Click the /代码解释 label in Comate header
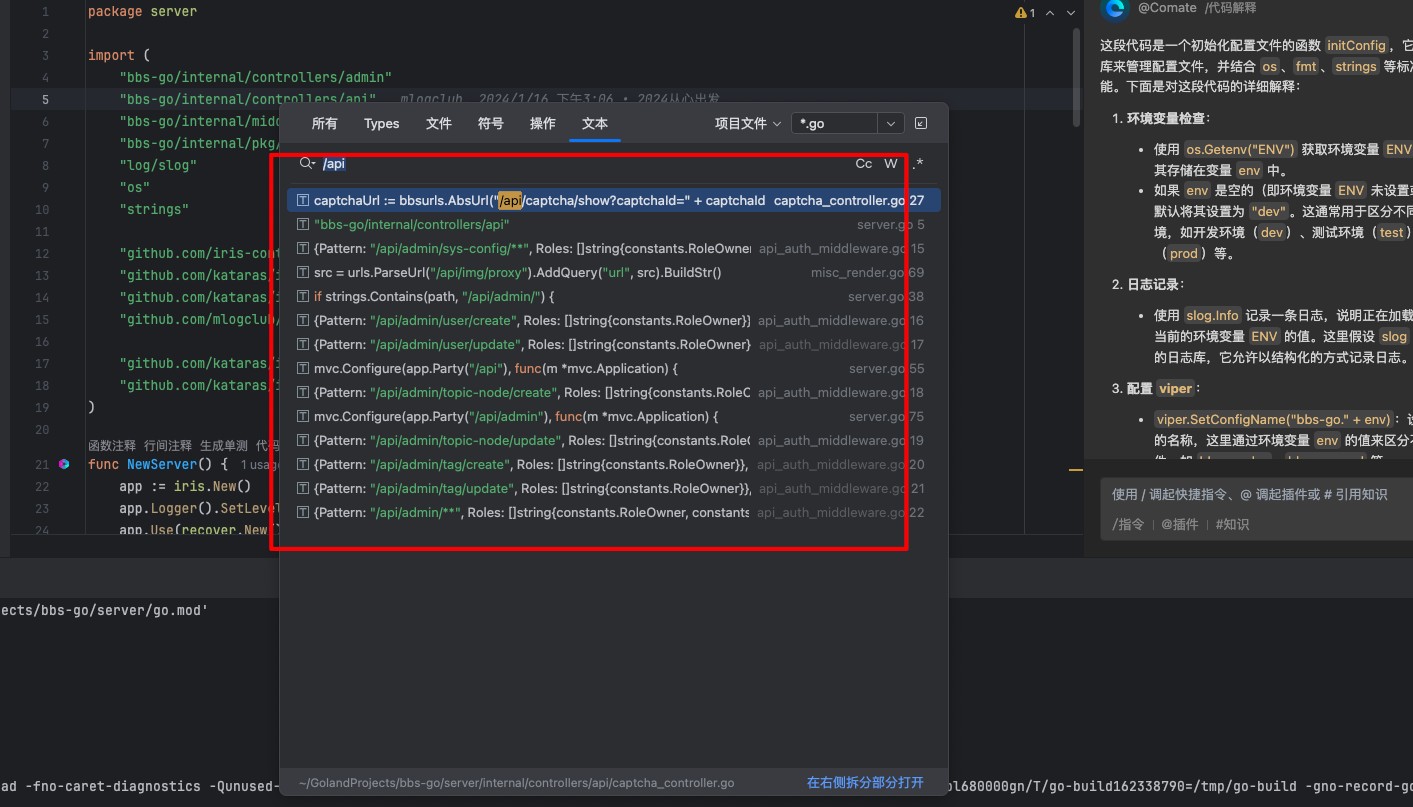The height and width of the screenshot is (807, 1413). tap(1231, 8)
